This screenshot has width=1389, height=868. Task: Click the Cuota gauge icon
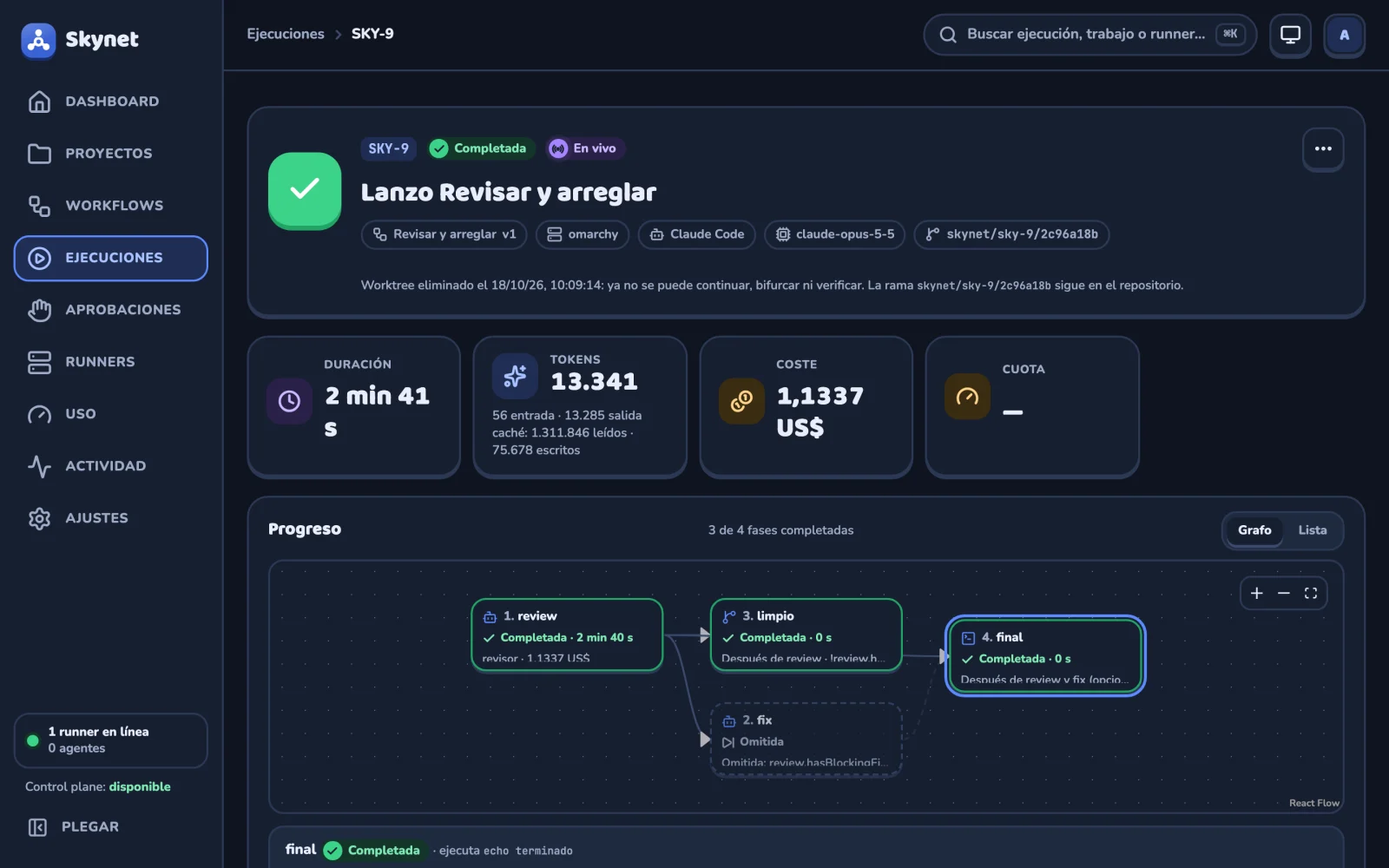click(x=967, y=397)
